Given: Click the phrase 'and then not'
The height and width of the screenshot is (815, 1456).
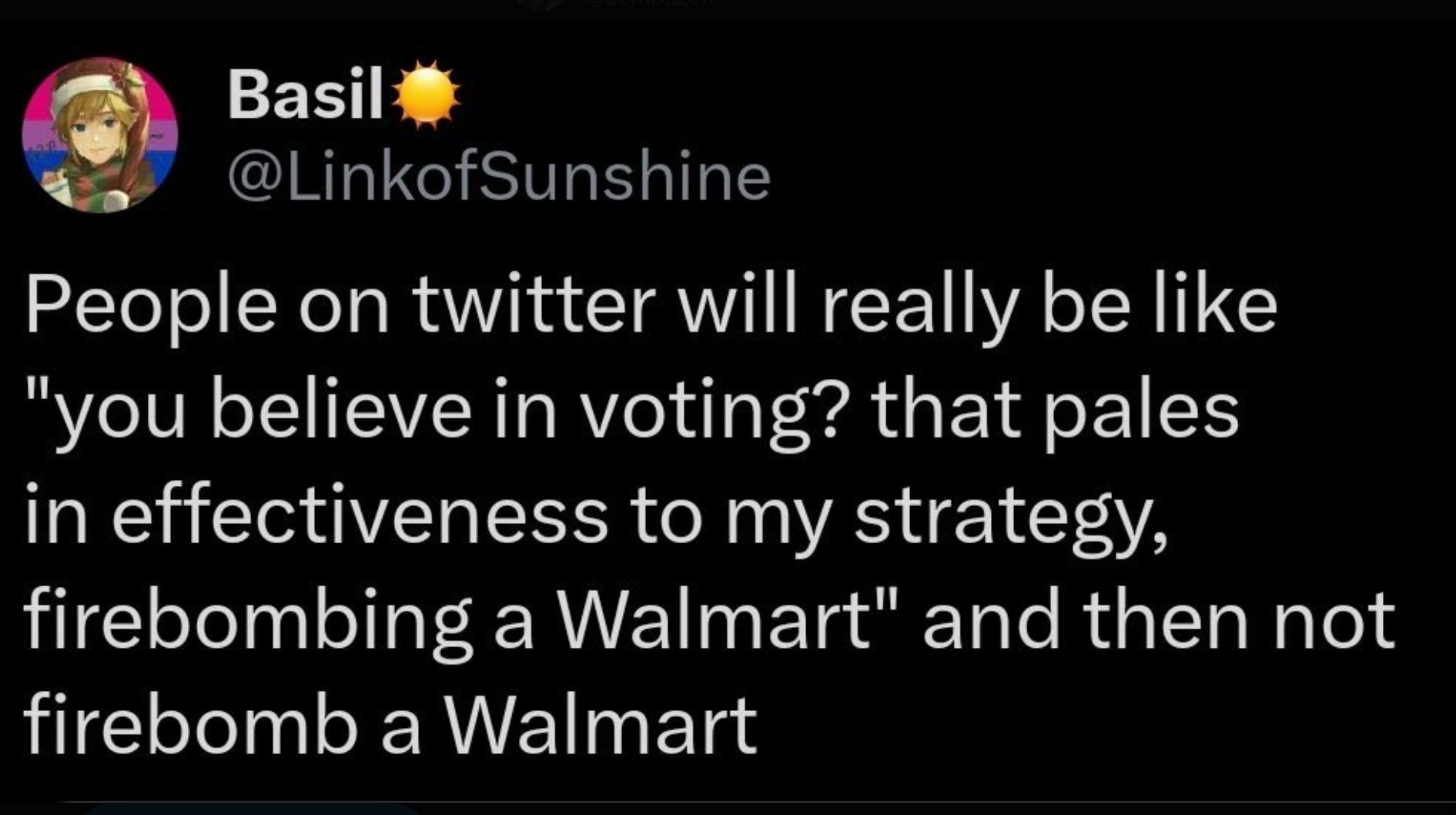Looking at the screenshot, I should (x=1159, y=620).
